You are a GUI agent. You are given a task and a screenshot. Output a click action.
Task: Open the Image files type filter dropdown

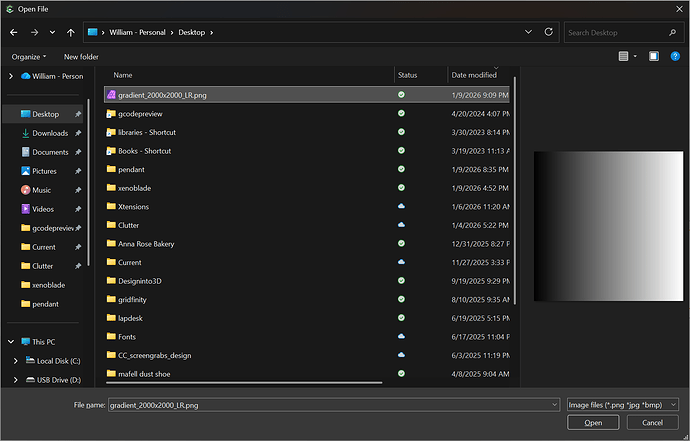622,405
